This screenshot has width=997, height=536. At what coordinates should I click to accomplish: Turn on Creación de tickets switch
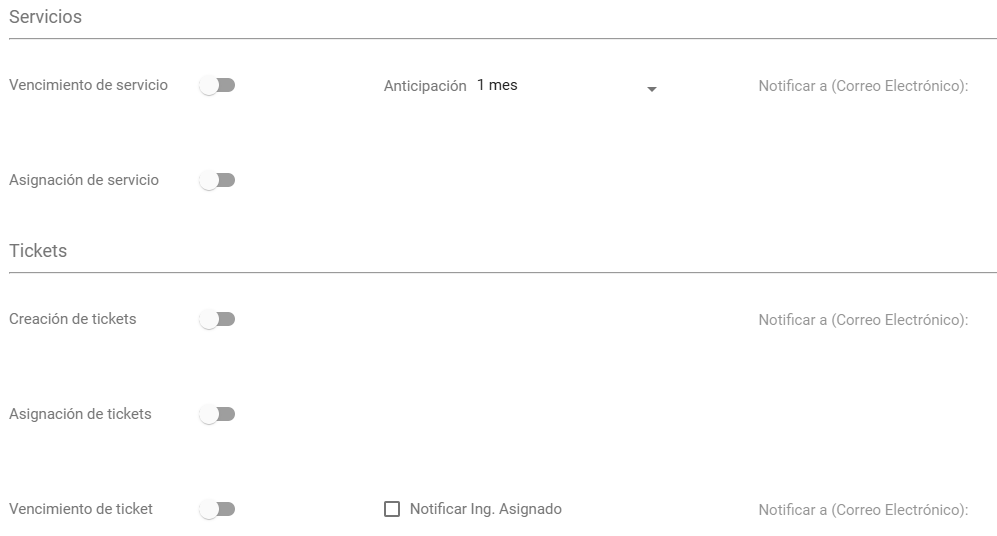click(217, 320)
